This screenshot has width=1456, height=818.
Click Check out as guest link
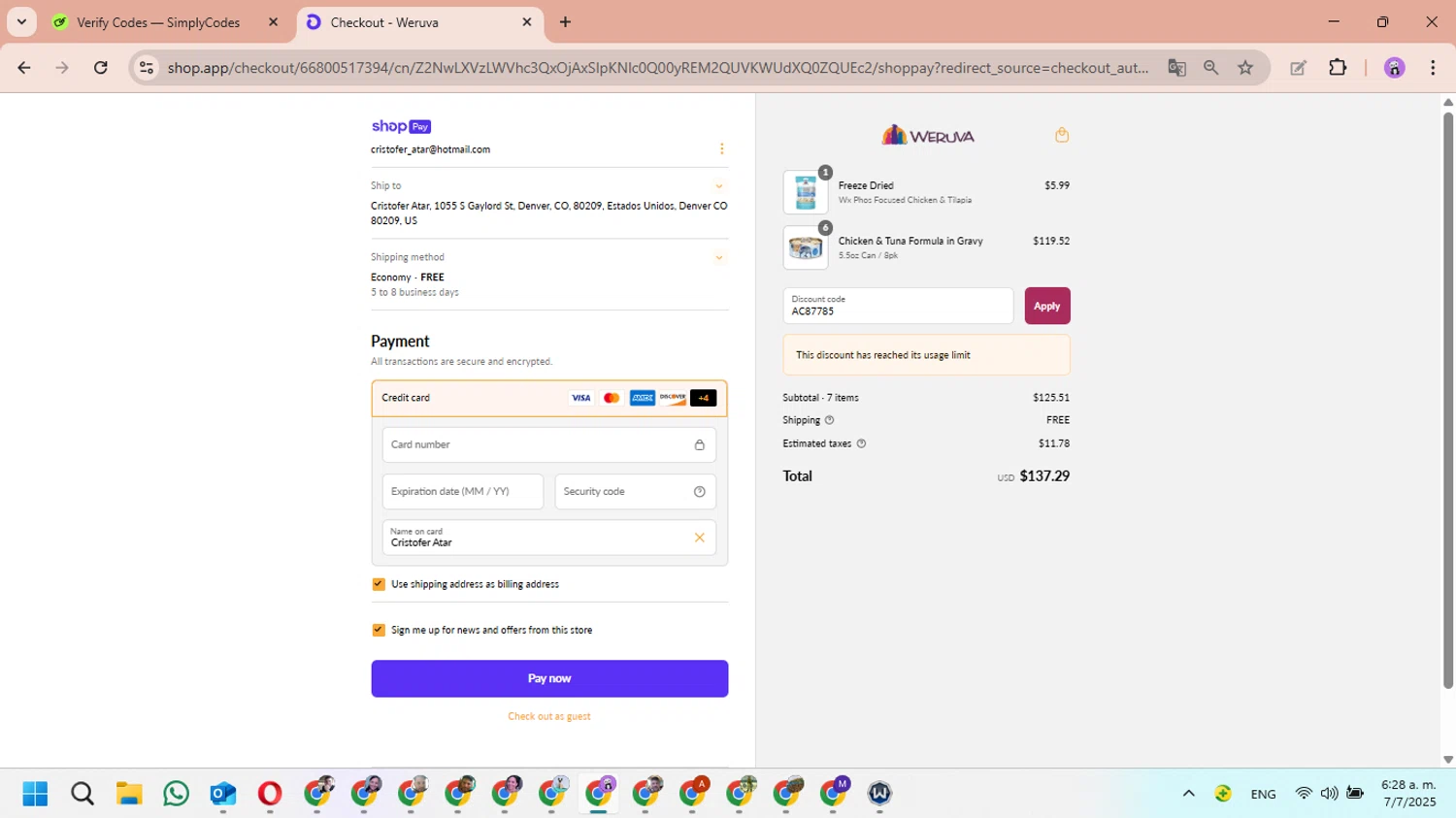(x=549, y=716)
